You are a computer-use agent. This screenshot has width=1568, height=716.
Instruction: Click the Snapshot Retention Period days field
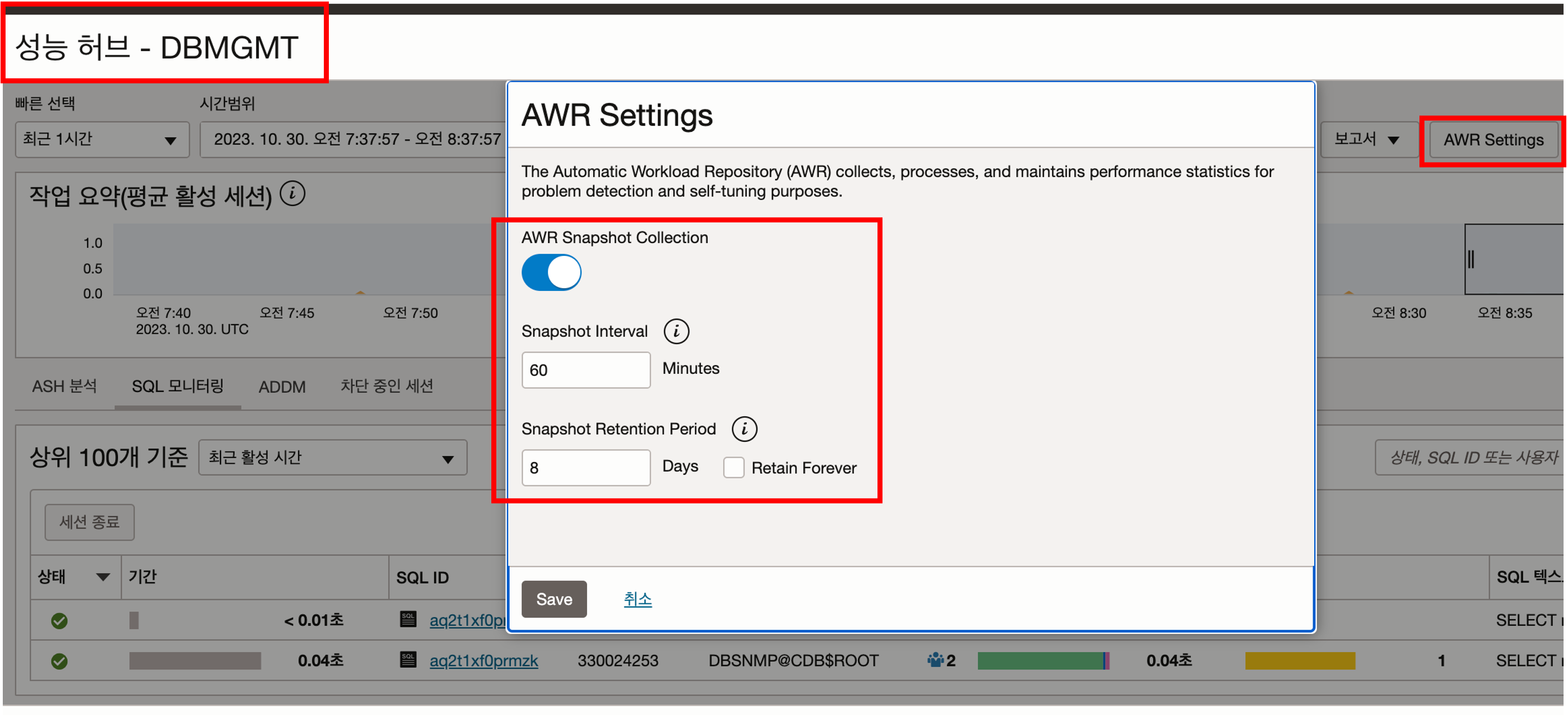[x=585, y=467]
